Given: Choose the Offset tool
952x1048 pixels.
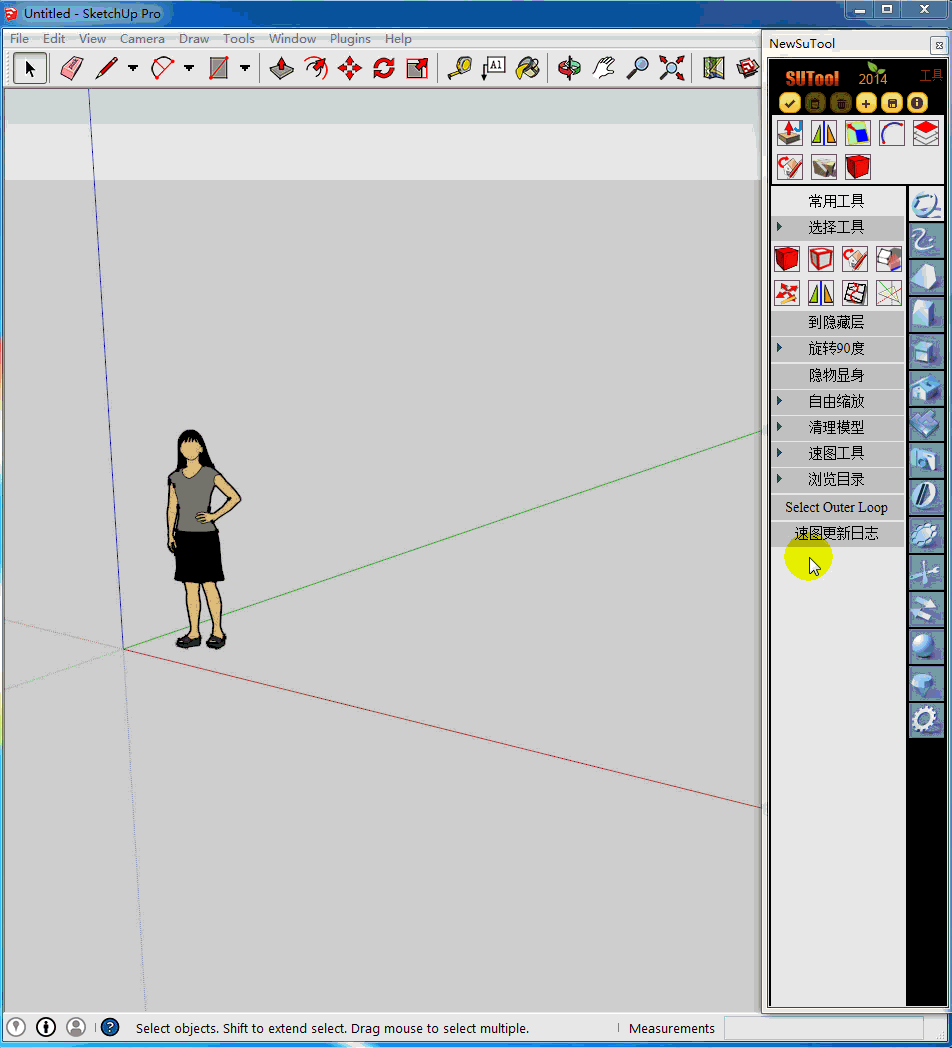Looking at the screenshot, I should [x=316, y=68].
